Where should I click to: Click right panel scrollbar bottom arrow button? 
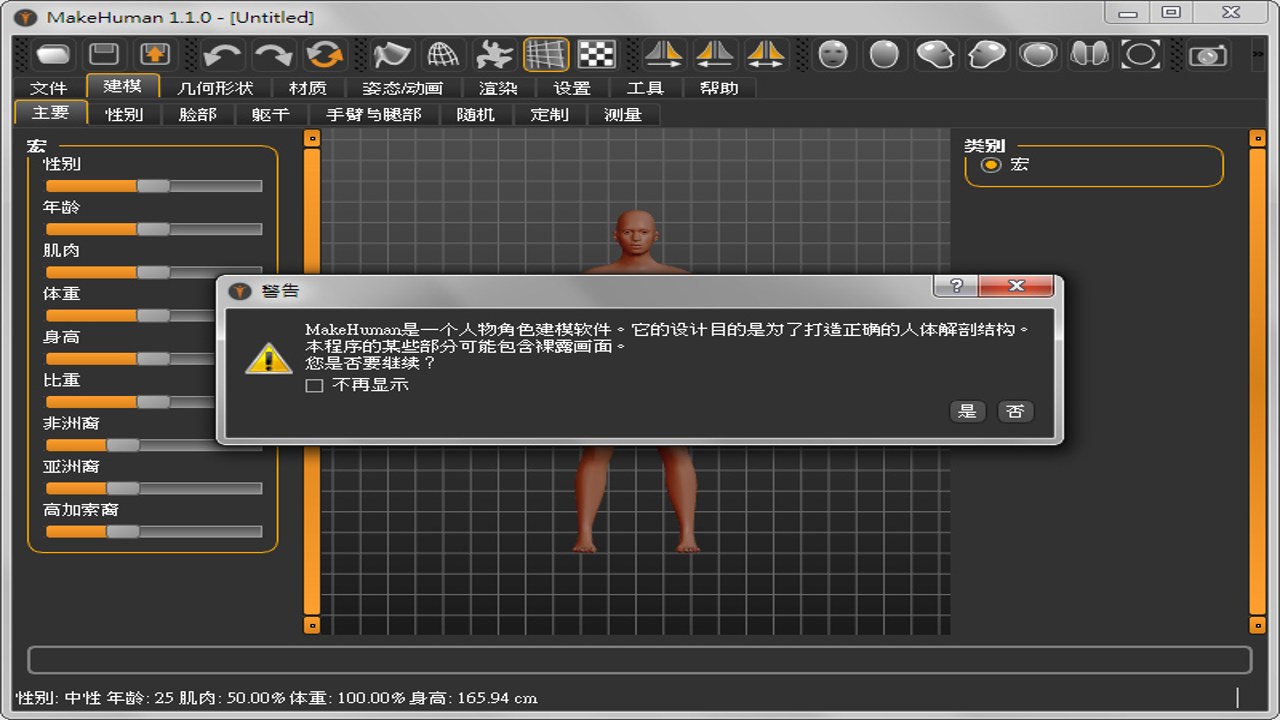(x=1258, y=626)
